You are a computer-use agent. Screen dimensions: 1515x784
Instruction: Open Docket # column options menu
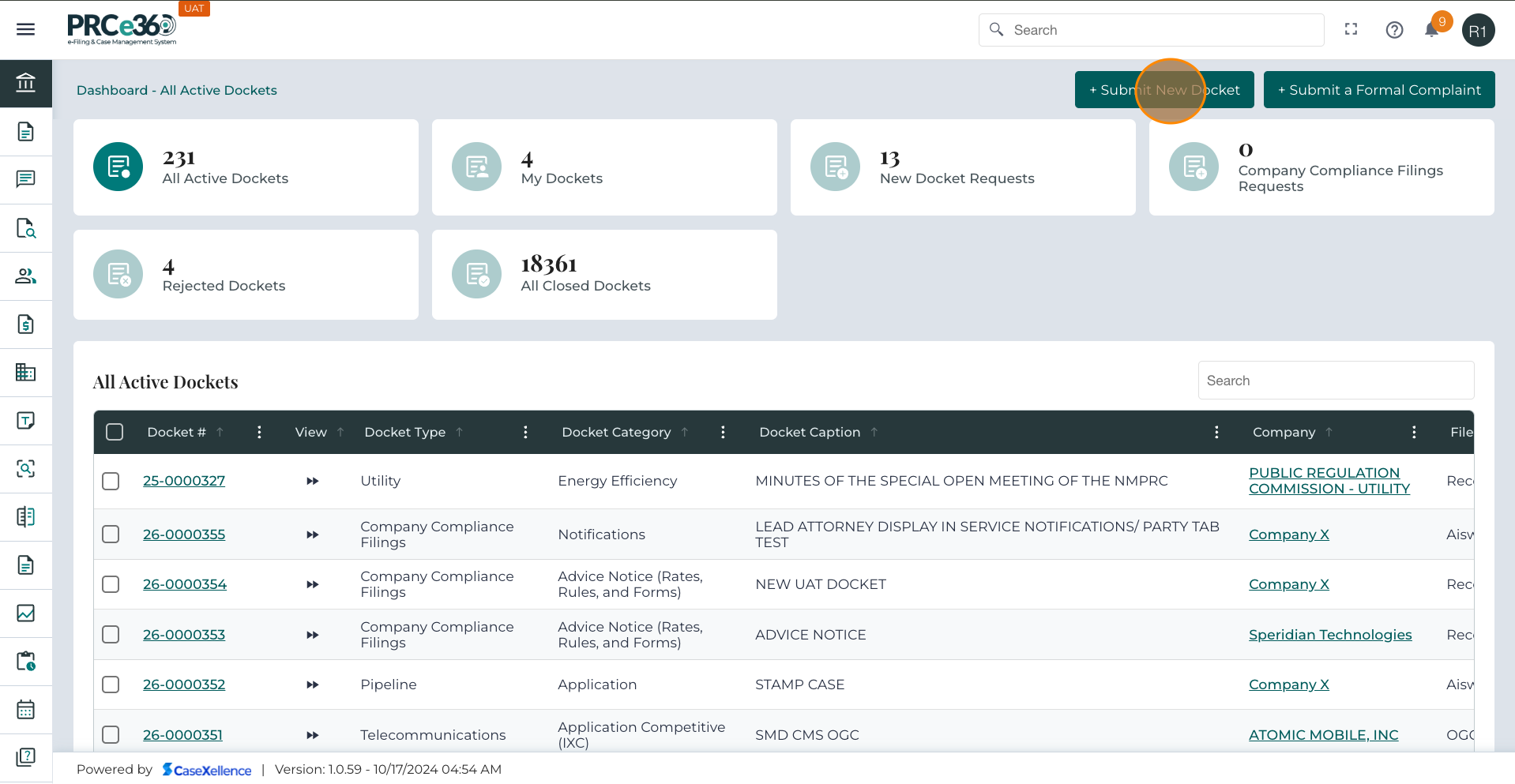[x=259, y=432]
